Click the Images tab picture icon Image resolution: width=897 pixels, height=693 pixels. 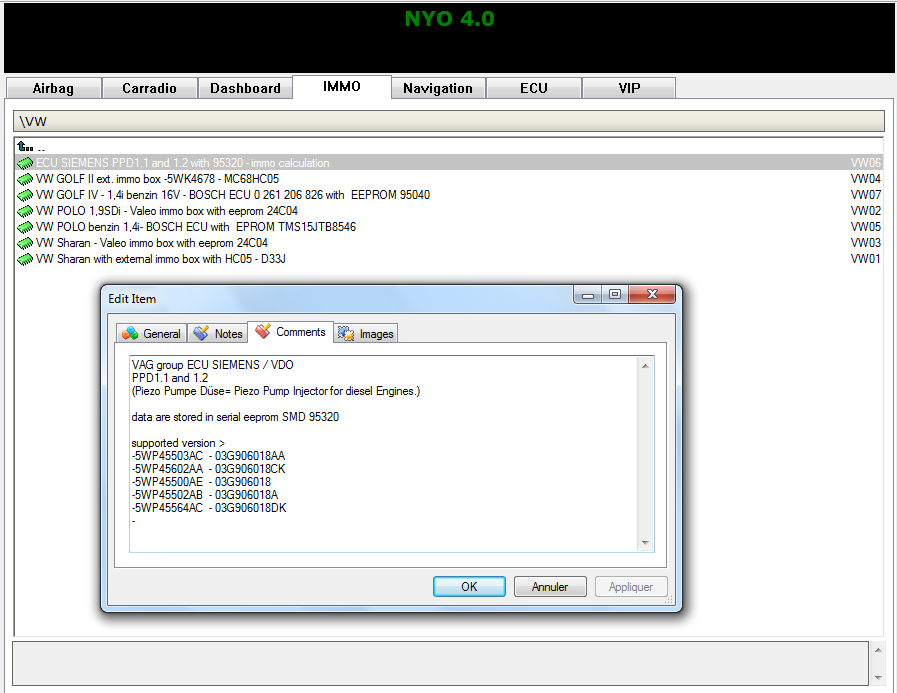346,333
